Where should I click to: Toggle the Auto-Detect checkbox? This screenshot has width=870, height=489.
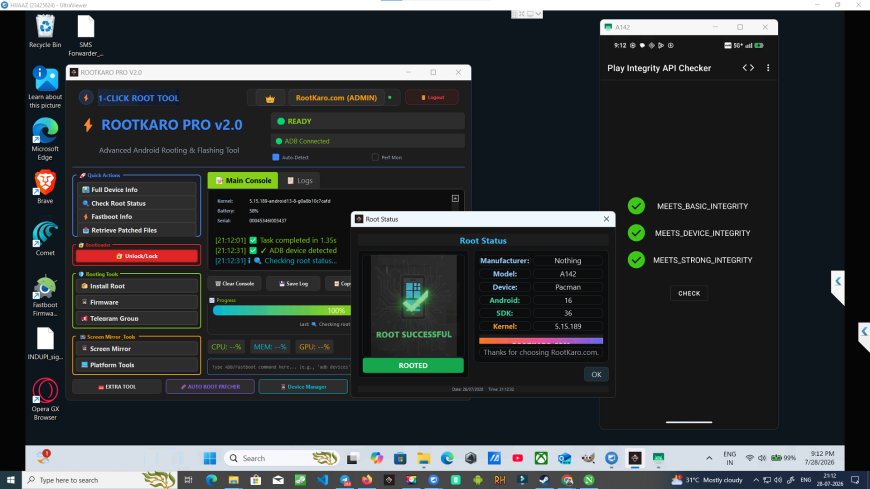pos(276,157)
